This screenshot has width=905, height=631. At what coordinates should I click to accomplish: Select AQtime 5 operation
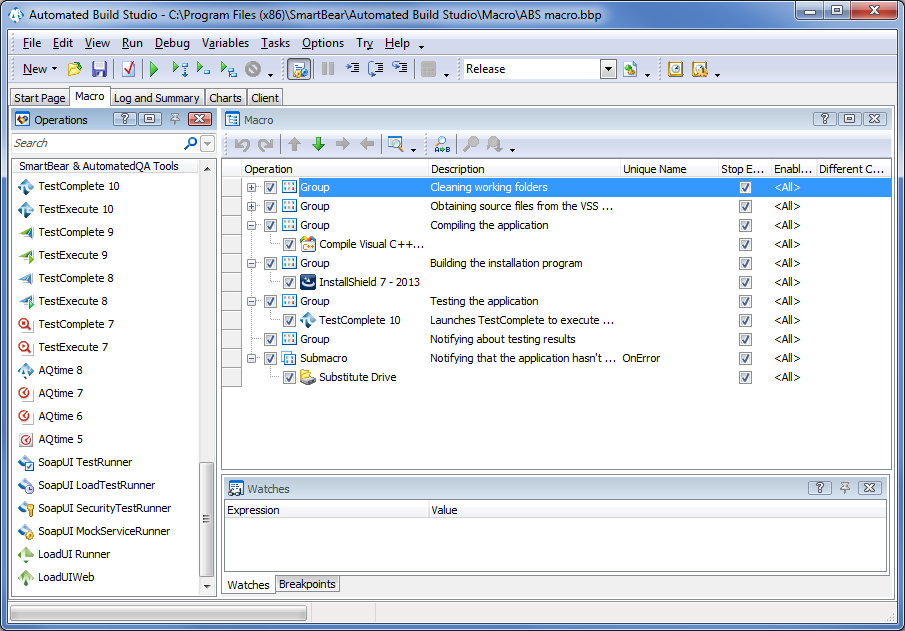[x=60, y=439]
